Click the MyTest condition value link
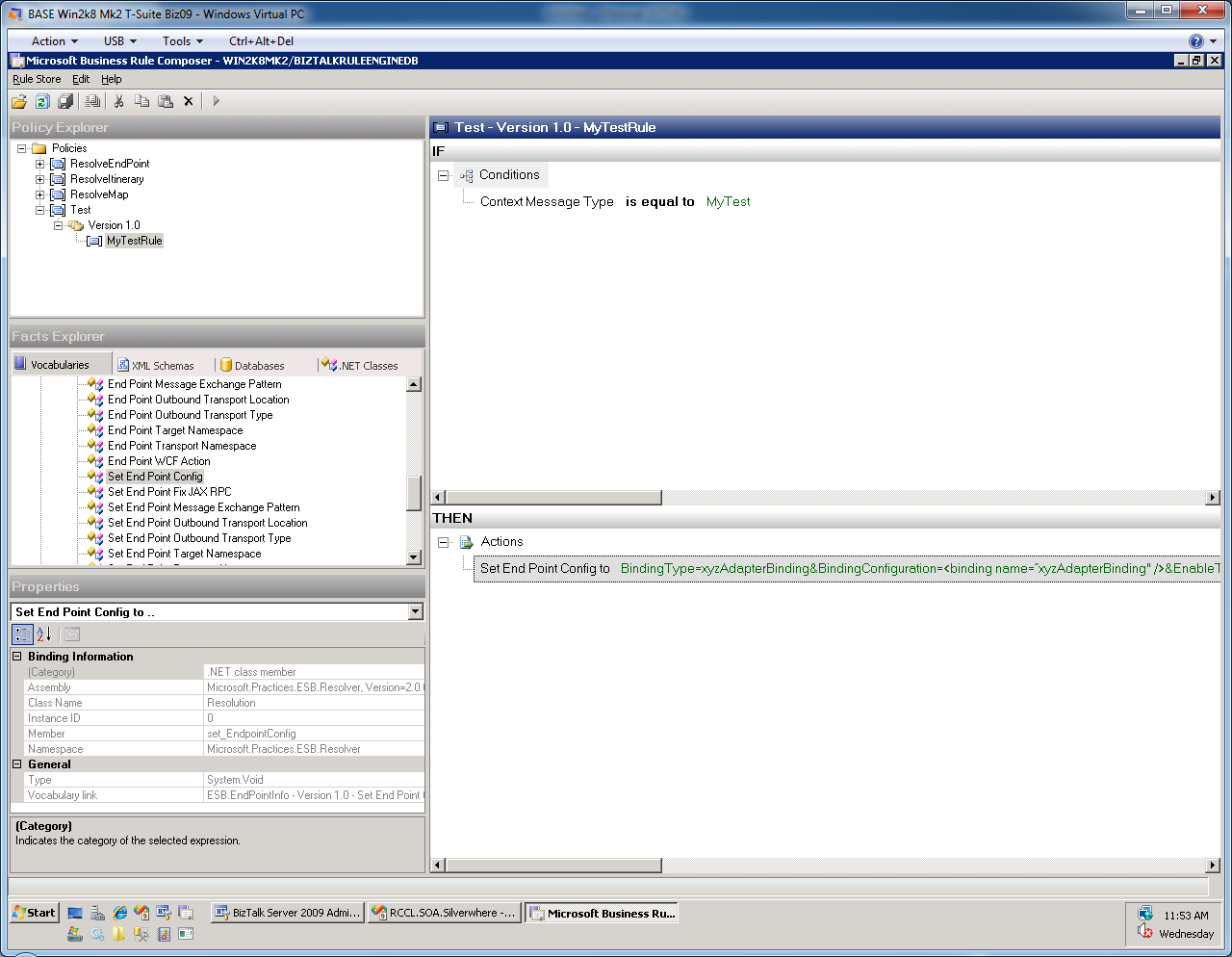The height and width of the screenshot is (957, 1232). tap(728, 202)
